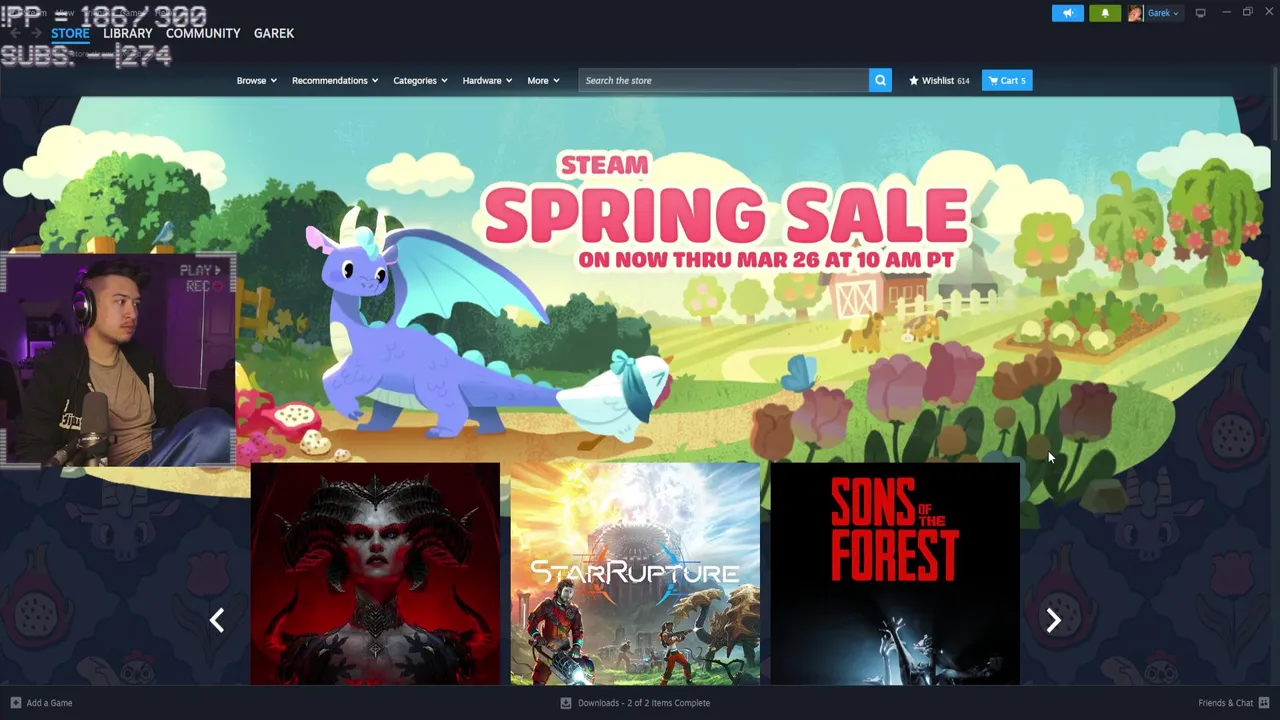The height and width of the screenshot is (720, 1280).
Task: Go to the COMMUNITY tab
Action: point(203,33)
